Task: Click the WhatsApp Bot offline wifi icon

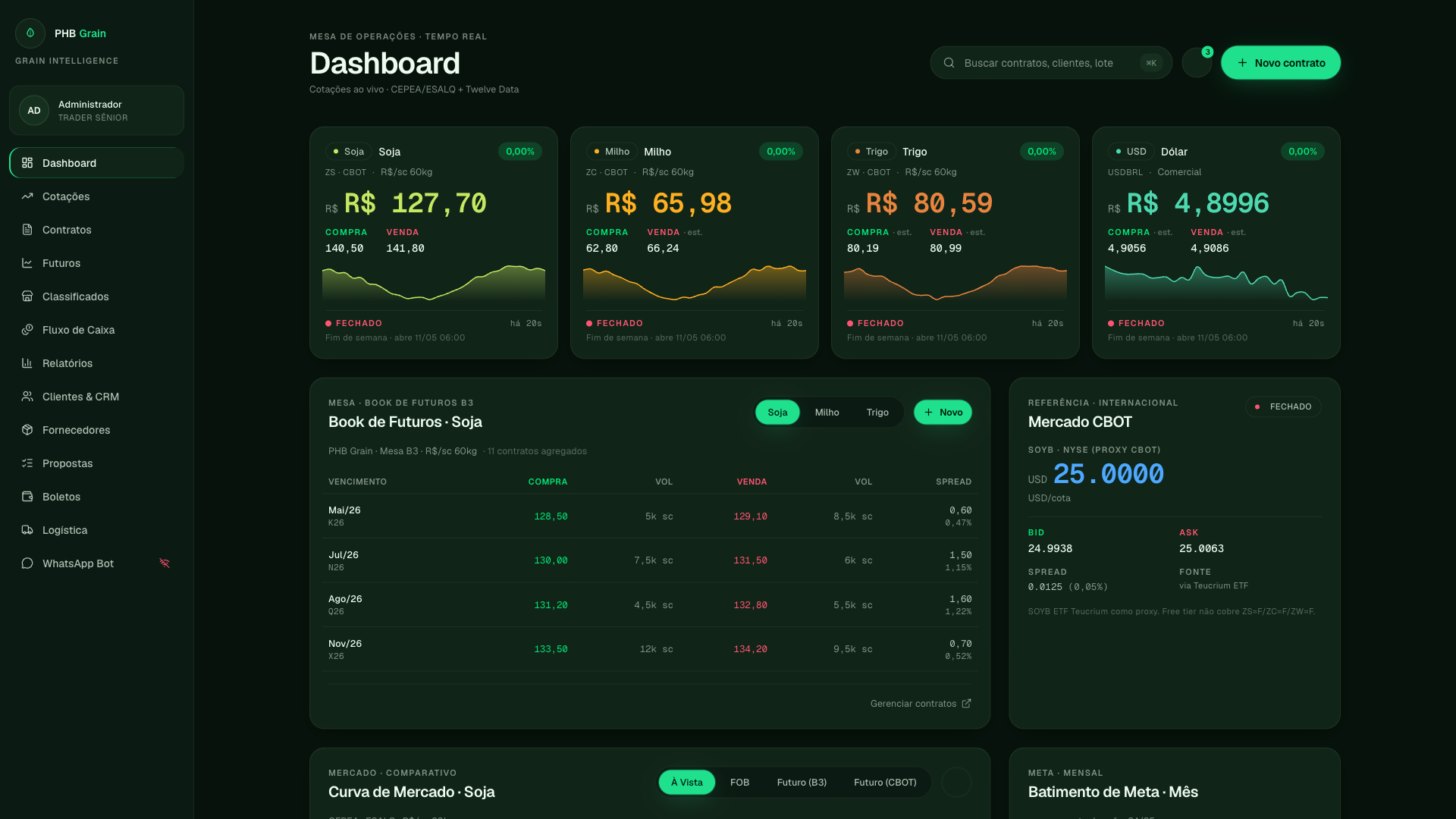Action: pyautogui.click(x=165, y=563)
